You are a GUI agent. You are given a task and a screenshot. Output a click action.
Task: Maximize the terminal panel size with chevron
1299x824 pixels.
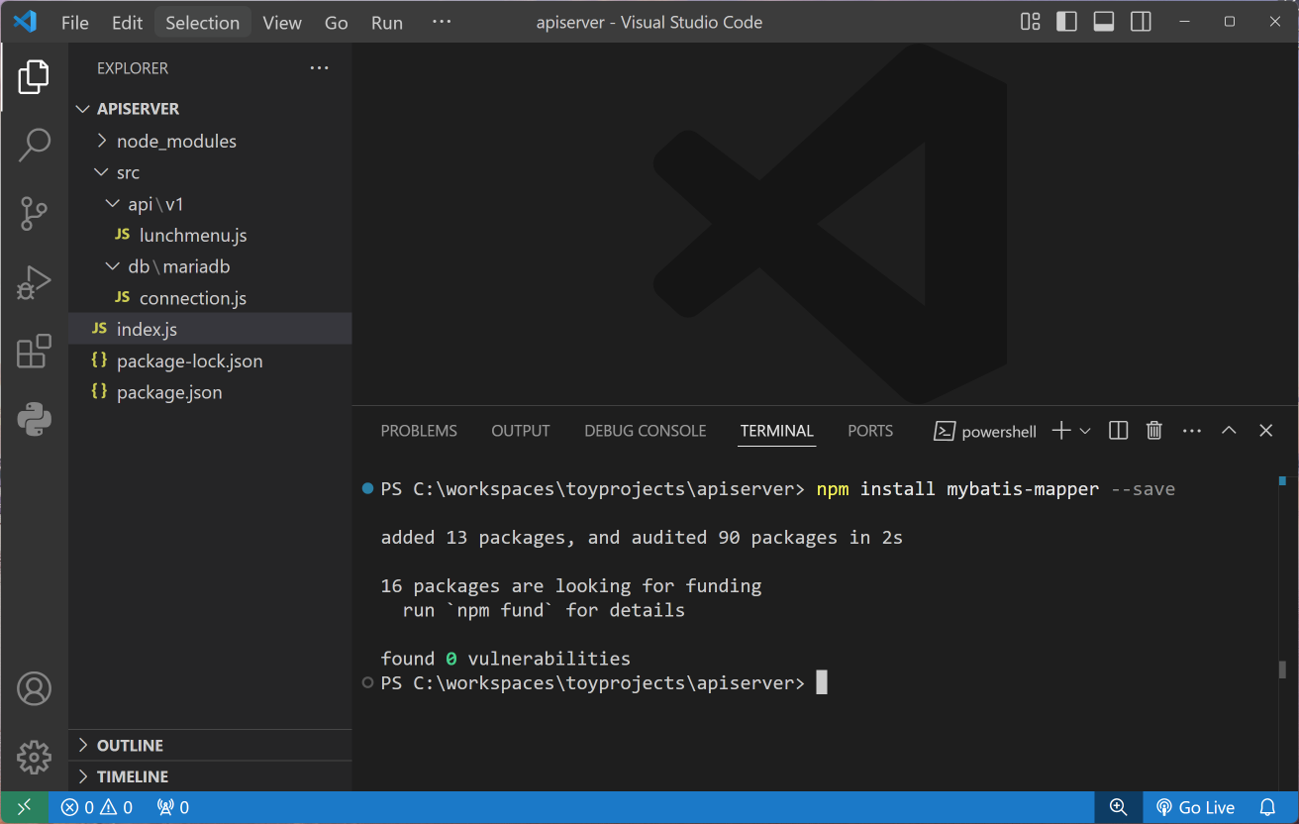pyautogui.click(x=1229, y=431)
